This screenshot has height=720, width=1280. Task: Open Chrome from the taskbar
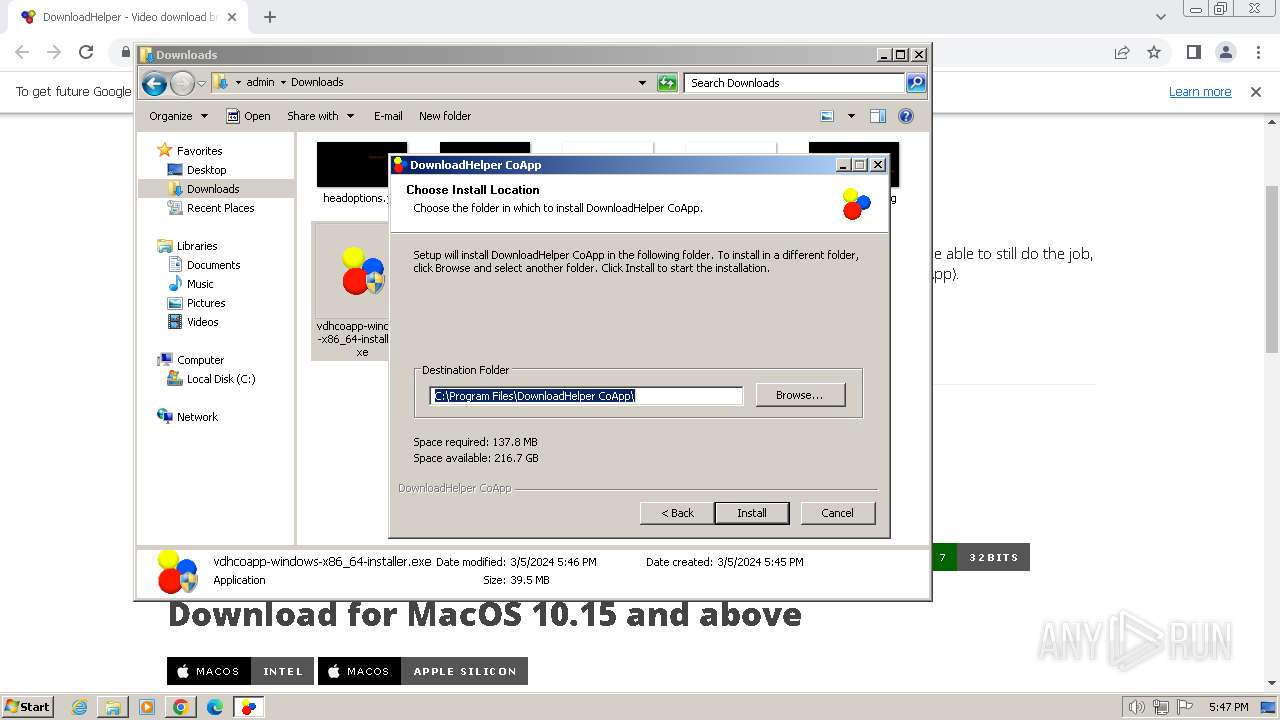coord(181,707)
